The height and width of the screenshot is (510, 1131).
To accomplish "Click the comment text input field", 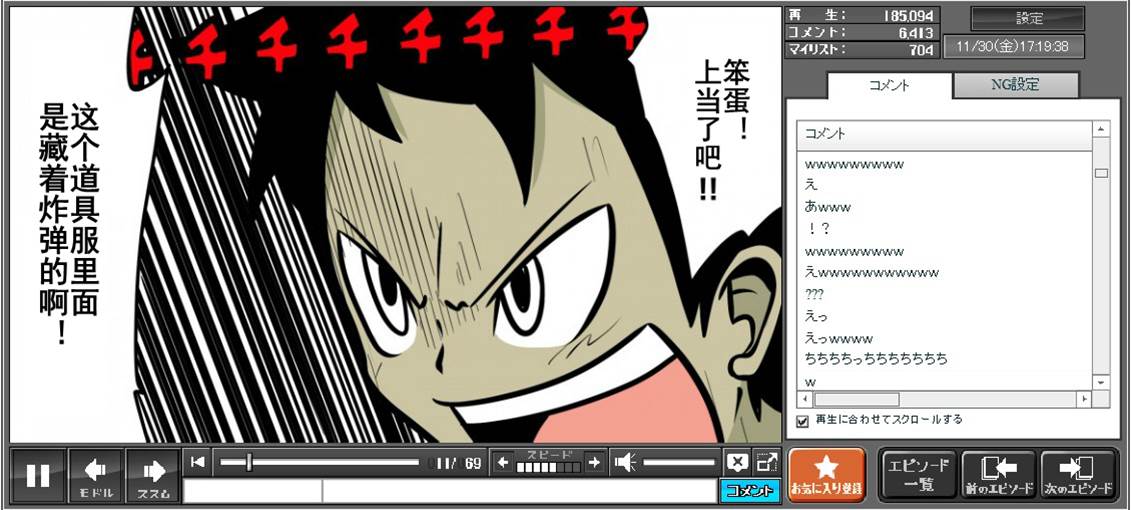I will click(518, 491).
